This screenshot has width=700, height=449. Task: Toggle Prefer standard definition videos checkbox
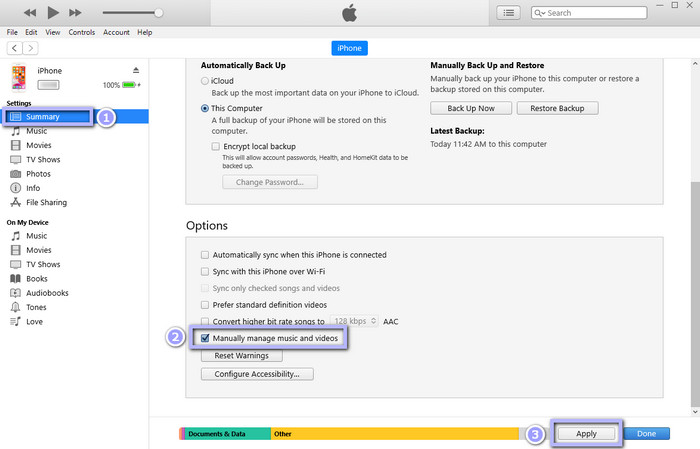coord(205,305)
